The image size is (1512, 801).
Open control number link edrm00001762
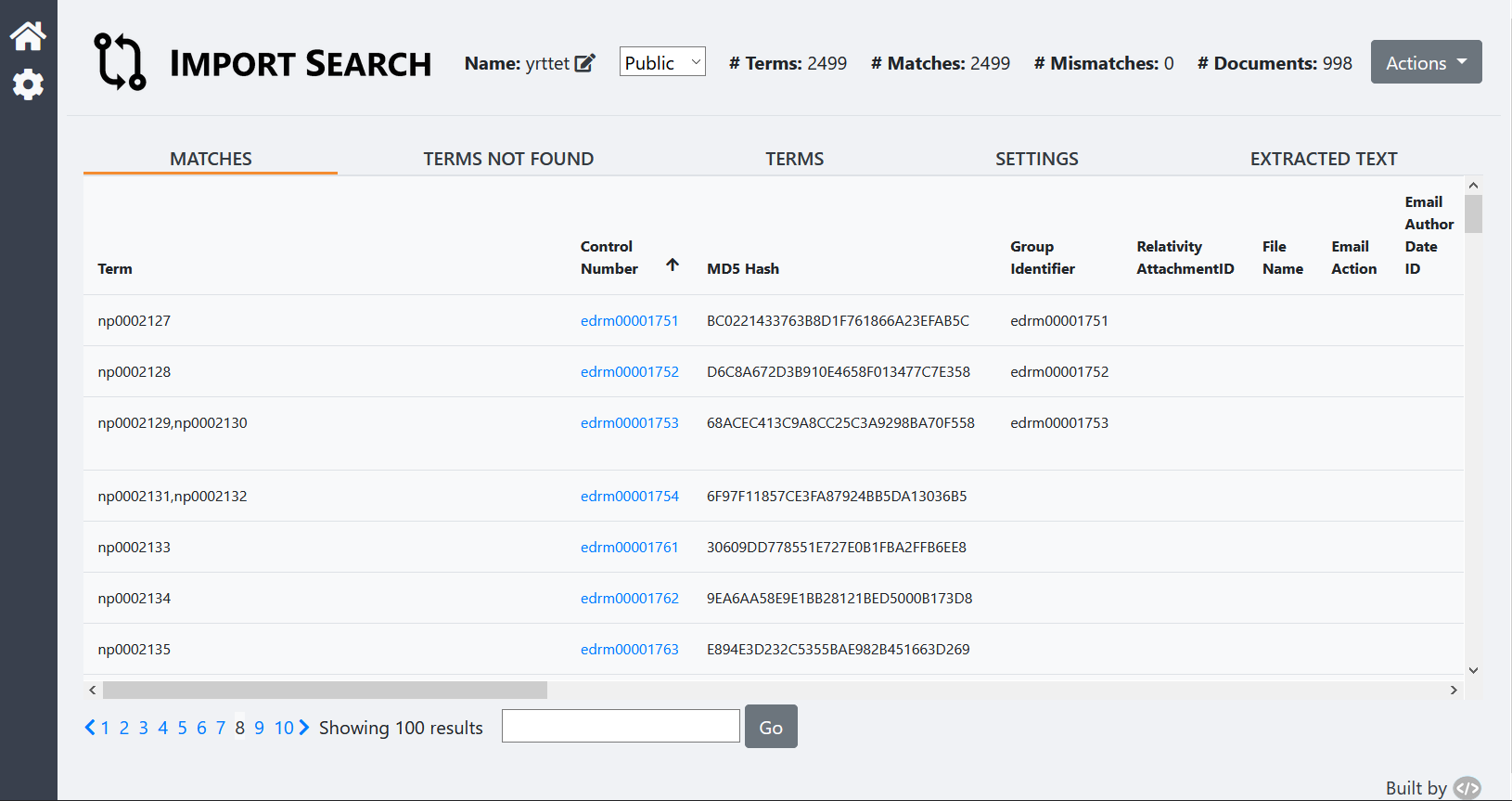point(629,599)
